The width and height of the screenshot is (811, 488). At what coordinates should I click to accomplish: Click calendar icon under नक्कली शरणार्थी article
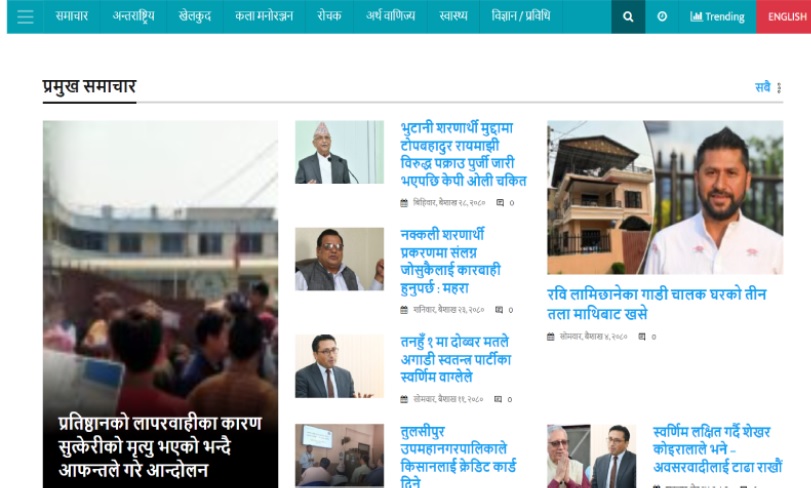(404, 310)
